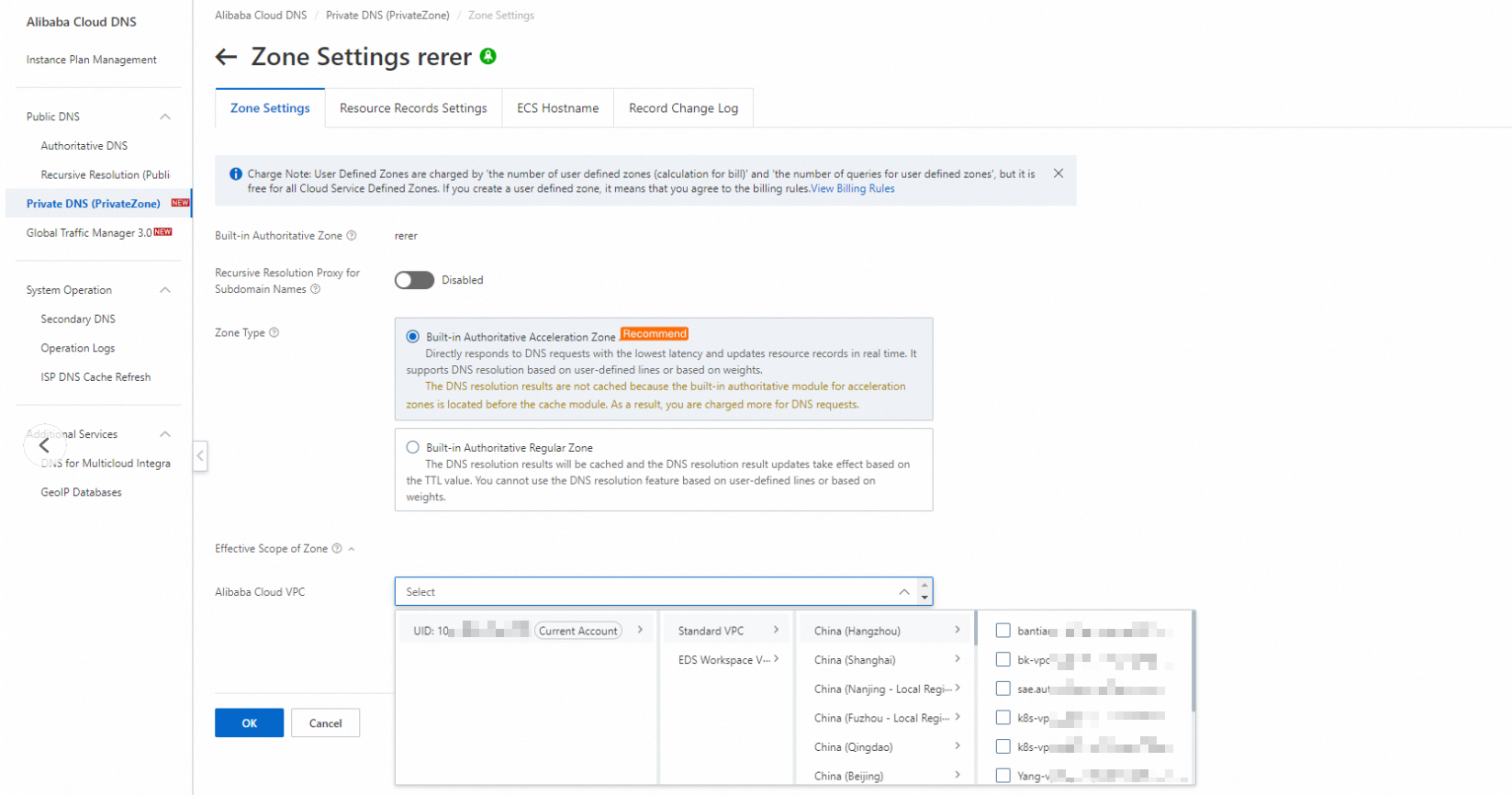Click the up stepper arrow on VPC select
1512x795 pixels.
tap(924, 585)
